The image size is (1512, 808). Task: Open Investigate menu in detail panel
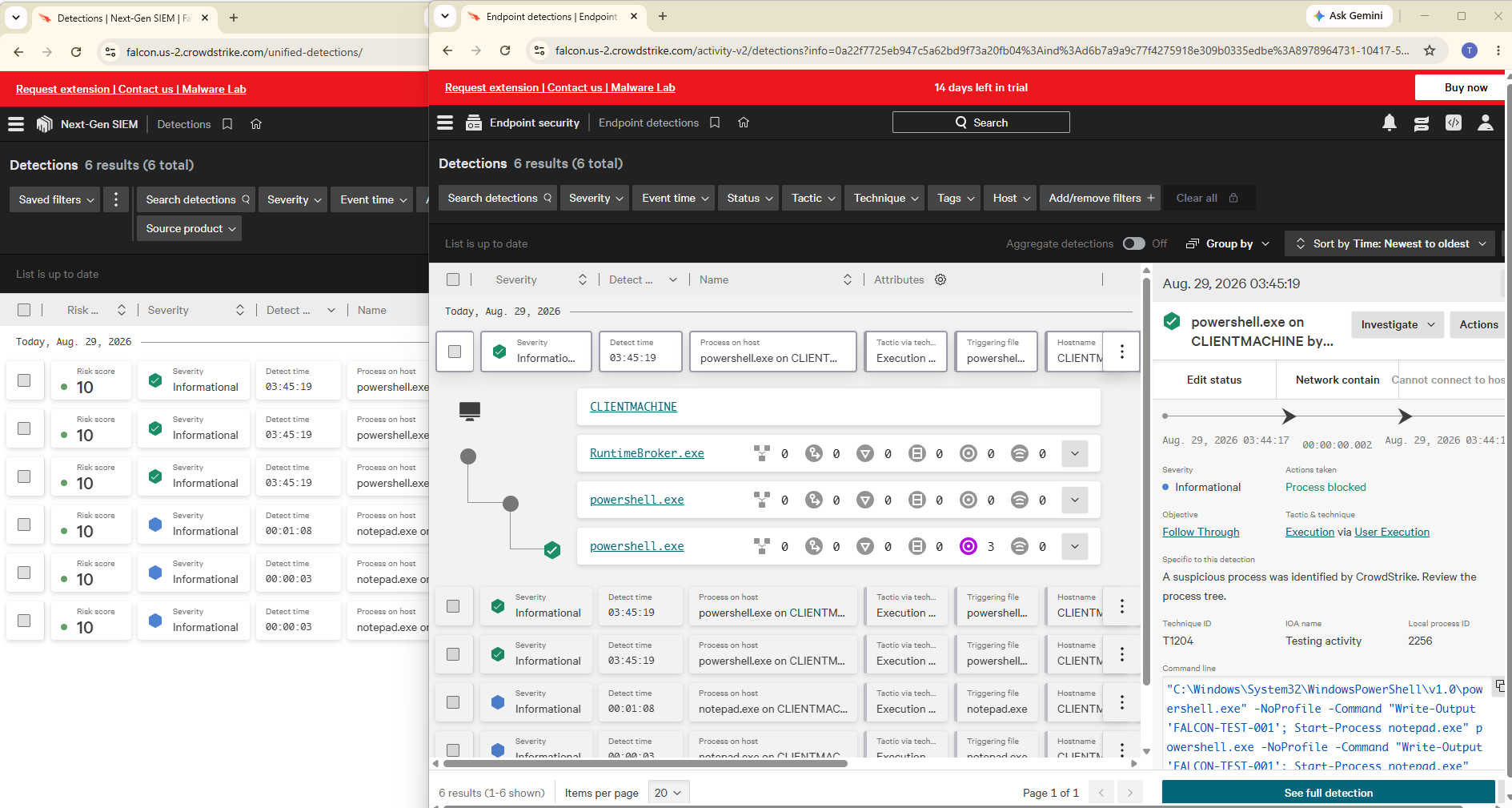[x=1398, y=324]
